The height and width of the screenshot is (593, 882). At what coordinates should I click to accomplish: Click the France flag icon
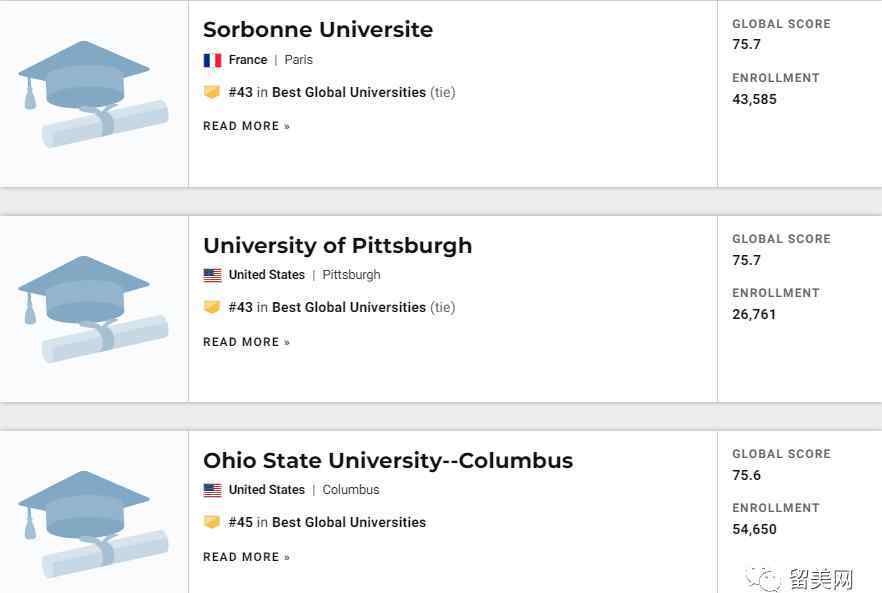click(x=212, y=60)
